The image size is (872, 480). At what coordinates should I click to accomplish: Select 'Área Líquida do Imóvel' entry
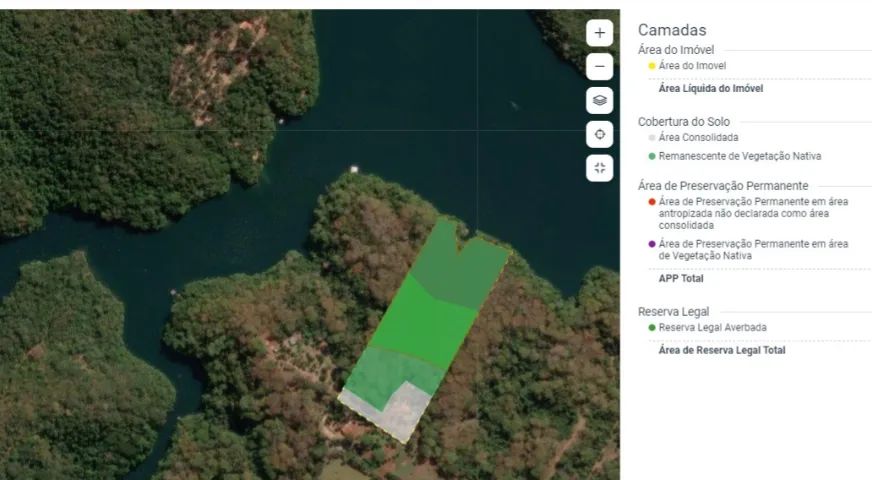coord(711,88)
